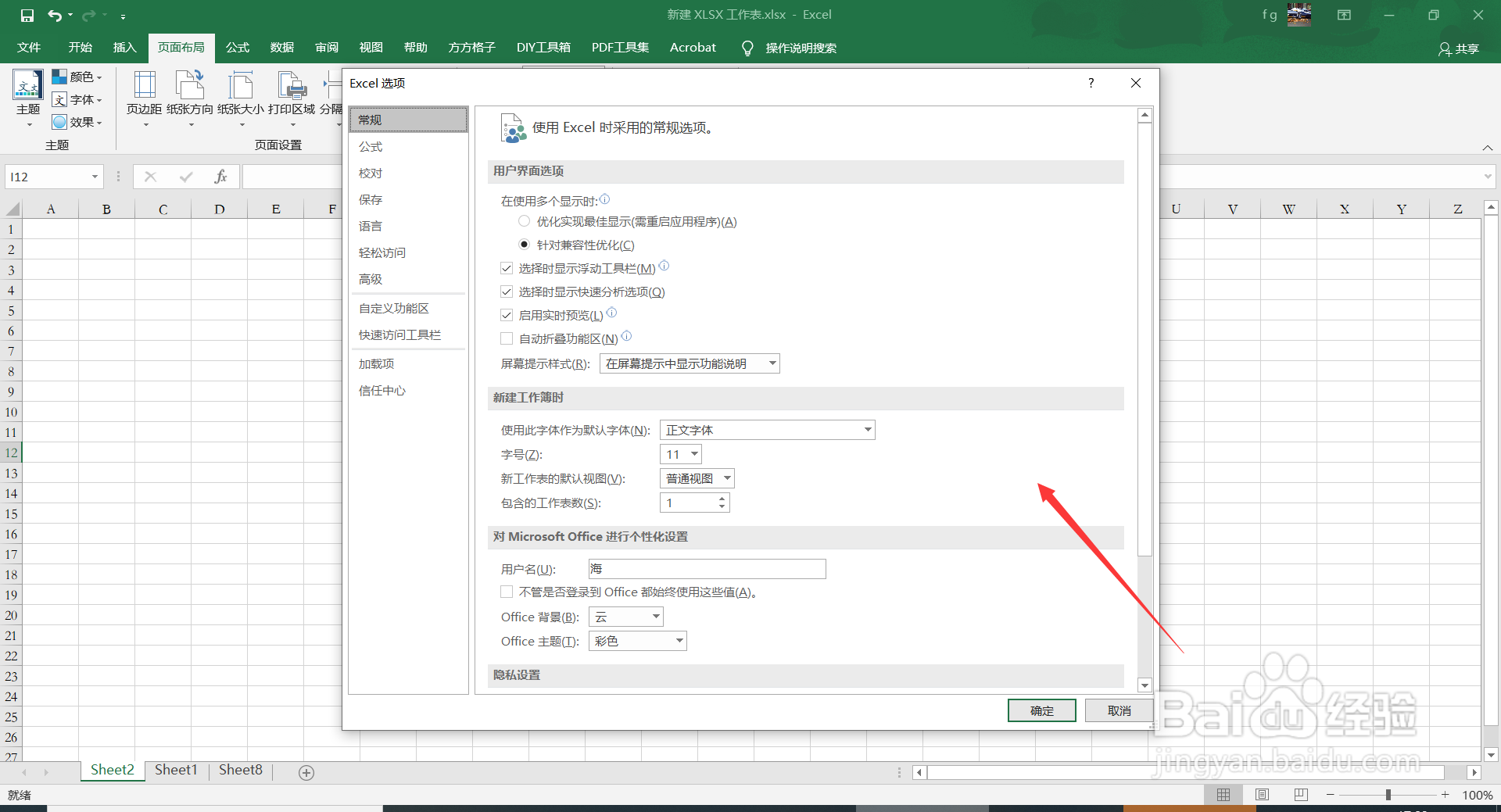This screenshot has width=1501, height=812.
Task: Select the 纸张方向 (Orientation) icon
Action: 189,94
